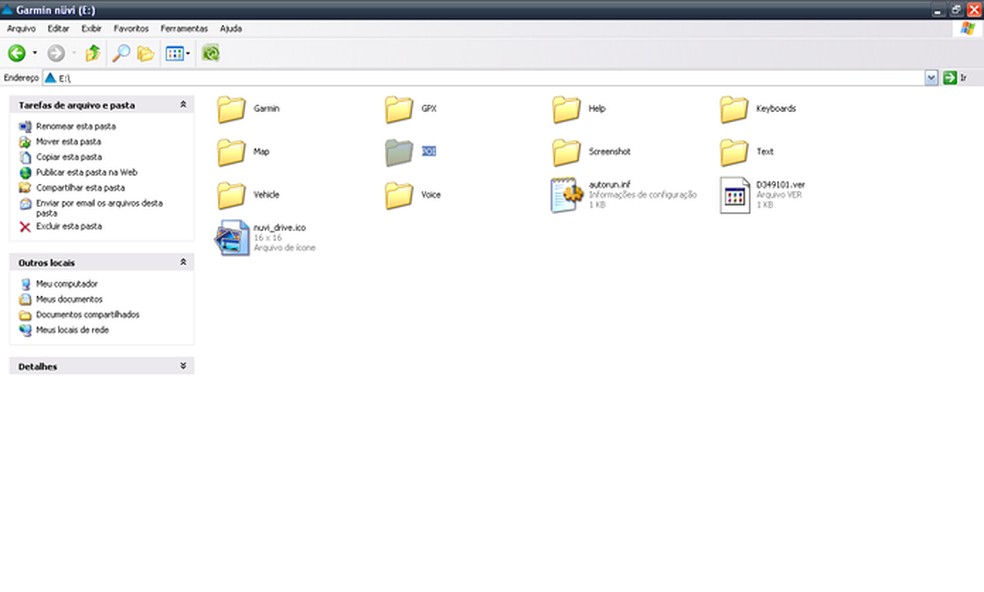Expand the Detalhes panel
984x592 pixels.
coord(183,366)
